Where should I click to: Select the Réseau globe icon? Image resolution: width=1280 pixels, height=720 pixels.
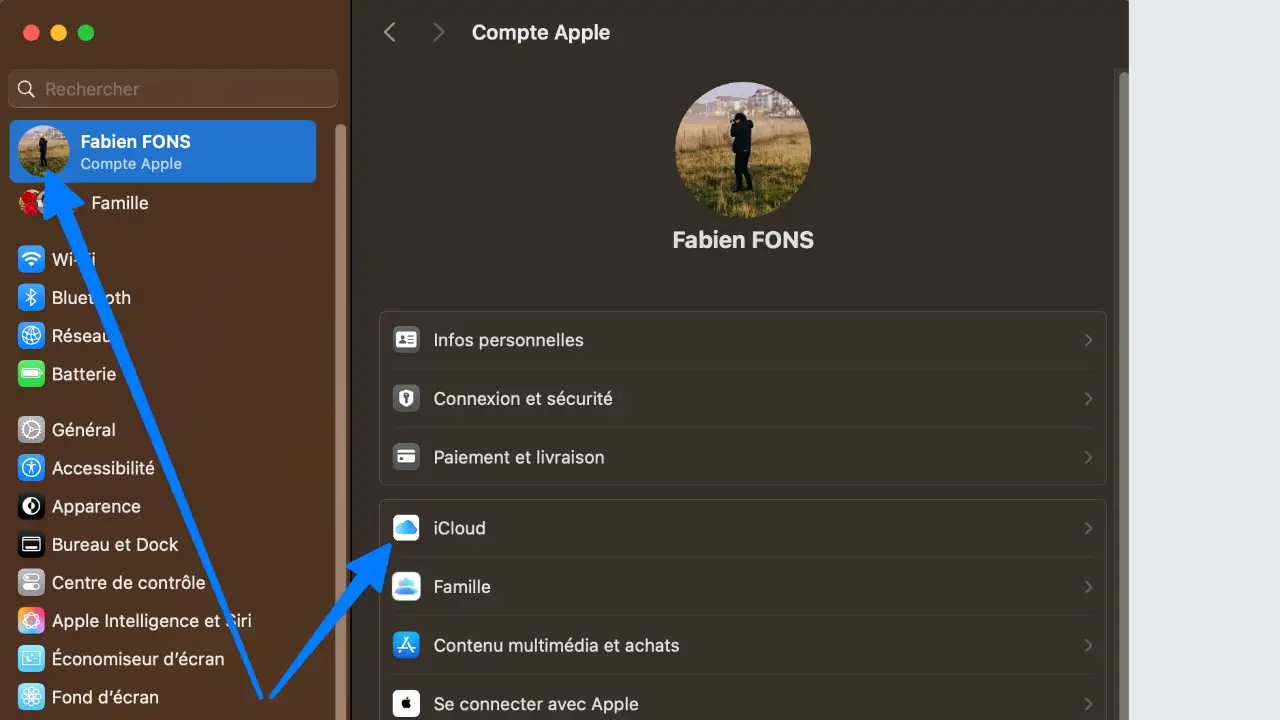coord(32,336)
